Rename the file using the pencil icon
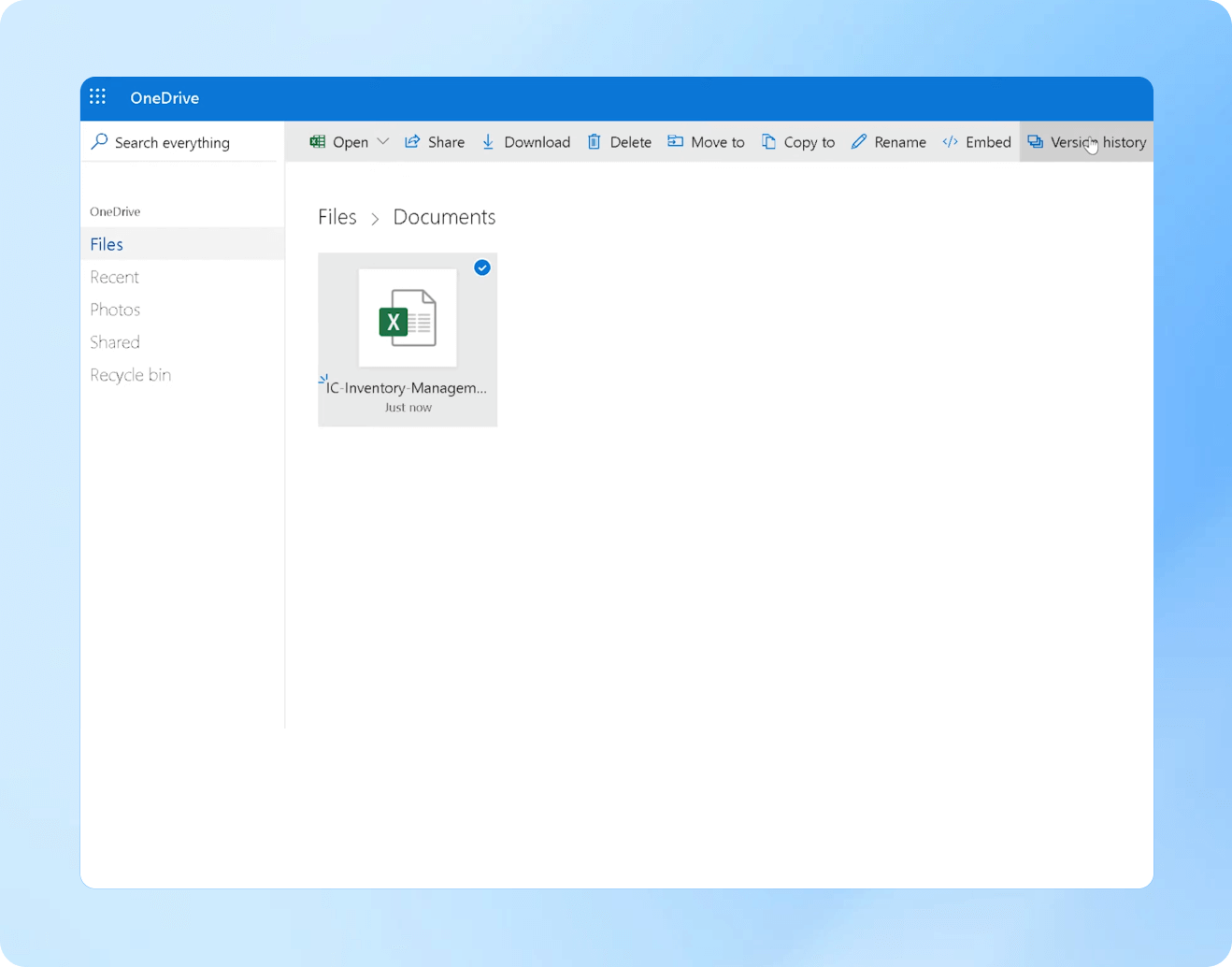This screenshot has width=1232, height=967. pyautogui.click(x=859, y=141)
